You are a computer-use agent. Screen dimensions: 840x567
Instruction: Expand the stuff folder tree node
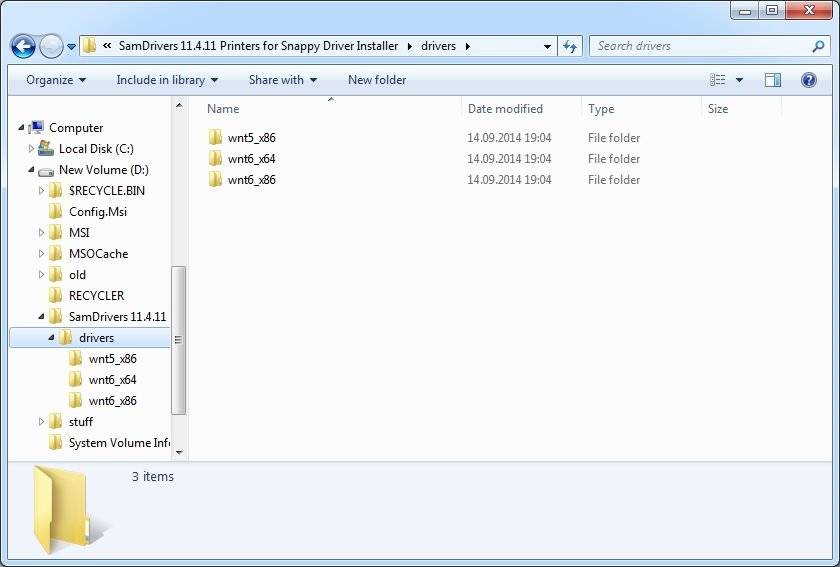(x=41, y=422)
